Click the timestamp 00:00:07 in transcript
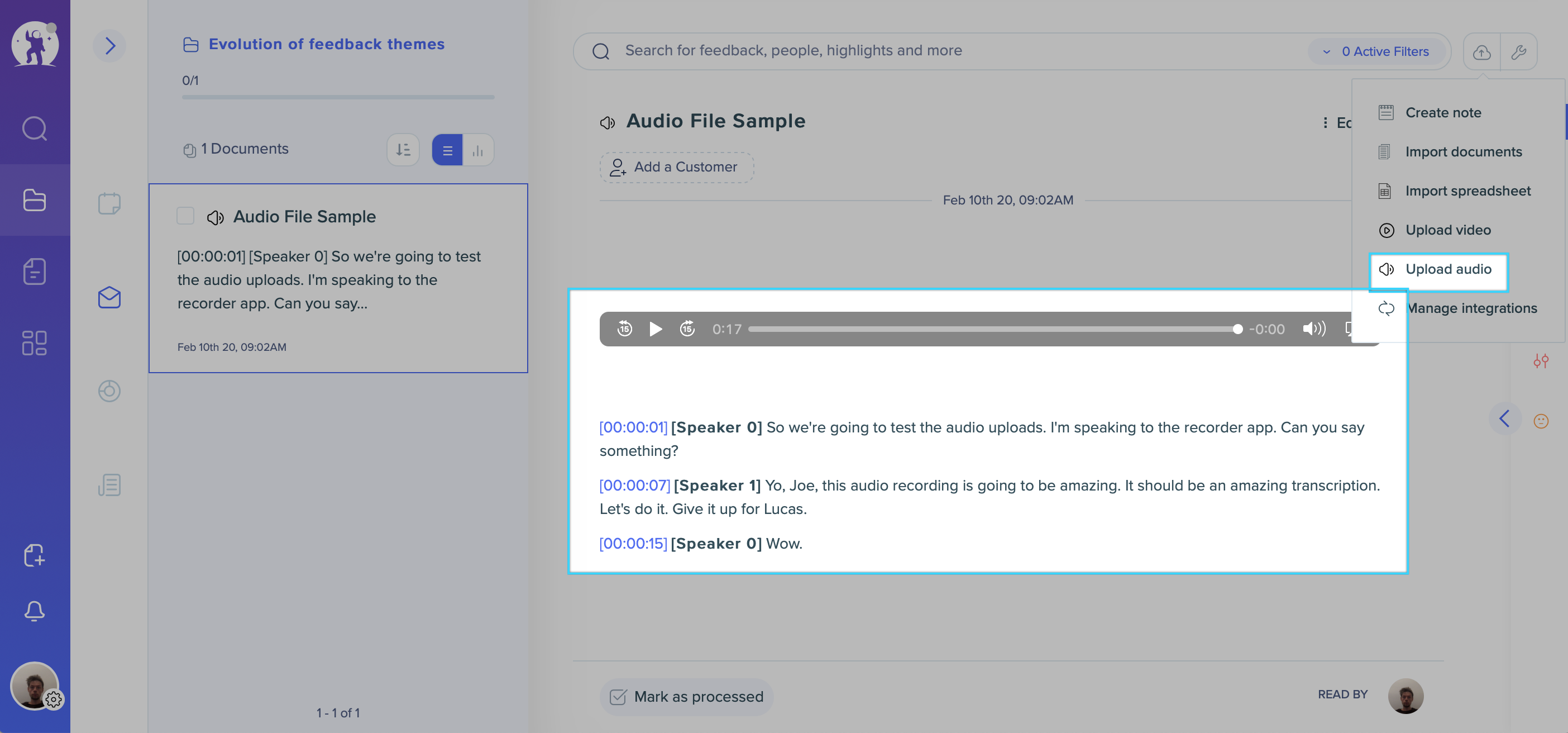This screenshot has height=733, width=1568. pyautogui.click(x=634, y=485)
